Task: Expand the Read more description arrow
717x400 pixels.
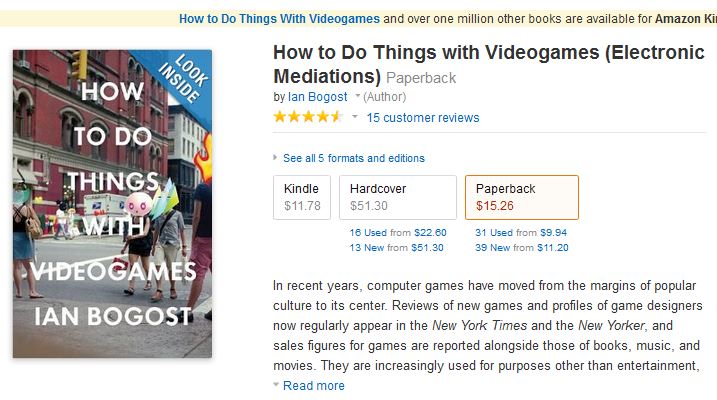Action: pos(276,385)
